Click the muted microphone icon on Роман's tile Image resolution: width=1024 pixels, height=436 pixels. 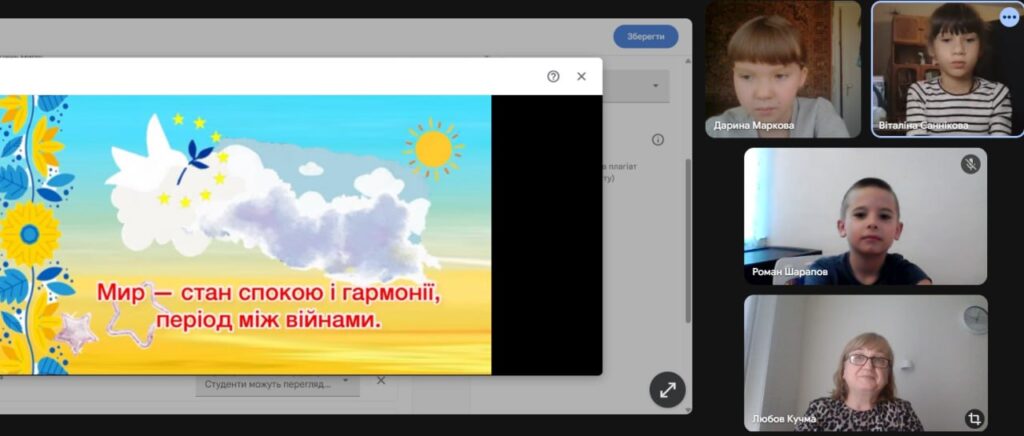(x=969, y=164)
